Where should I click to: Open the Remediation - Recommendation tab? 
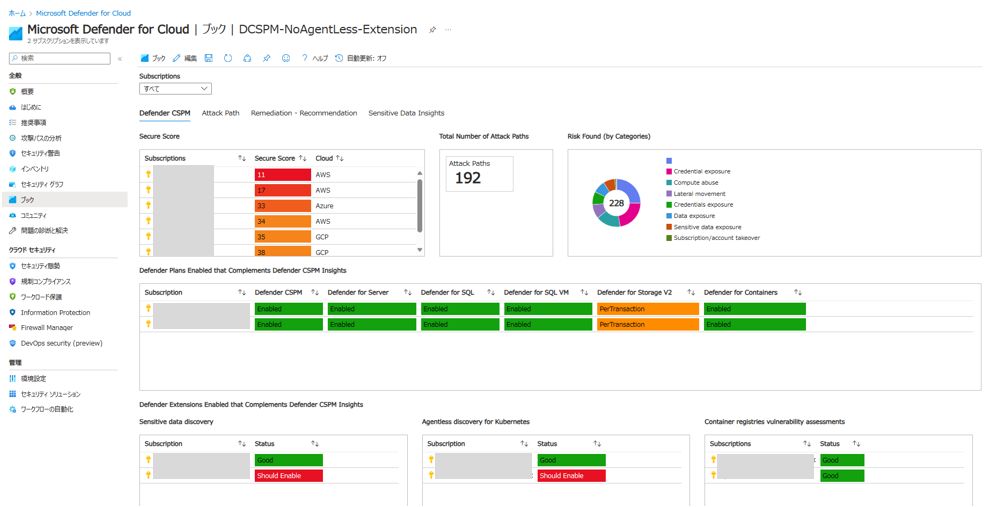304,113
